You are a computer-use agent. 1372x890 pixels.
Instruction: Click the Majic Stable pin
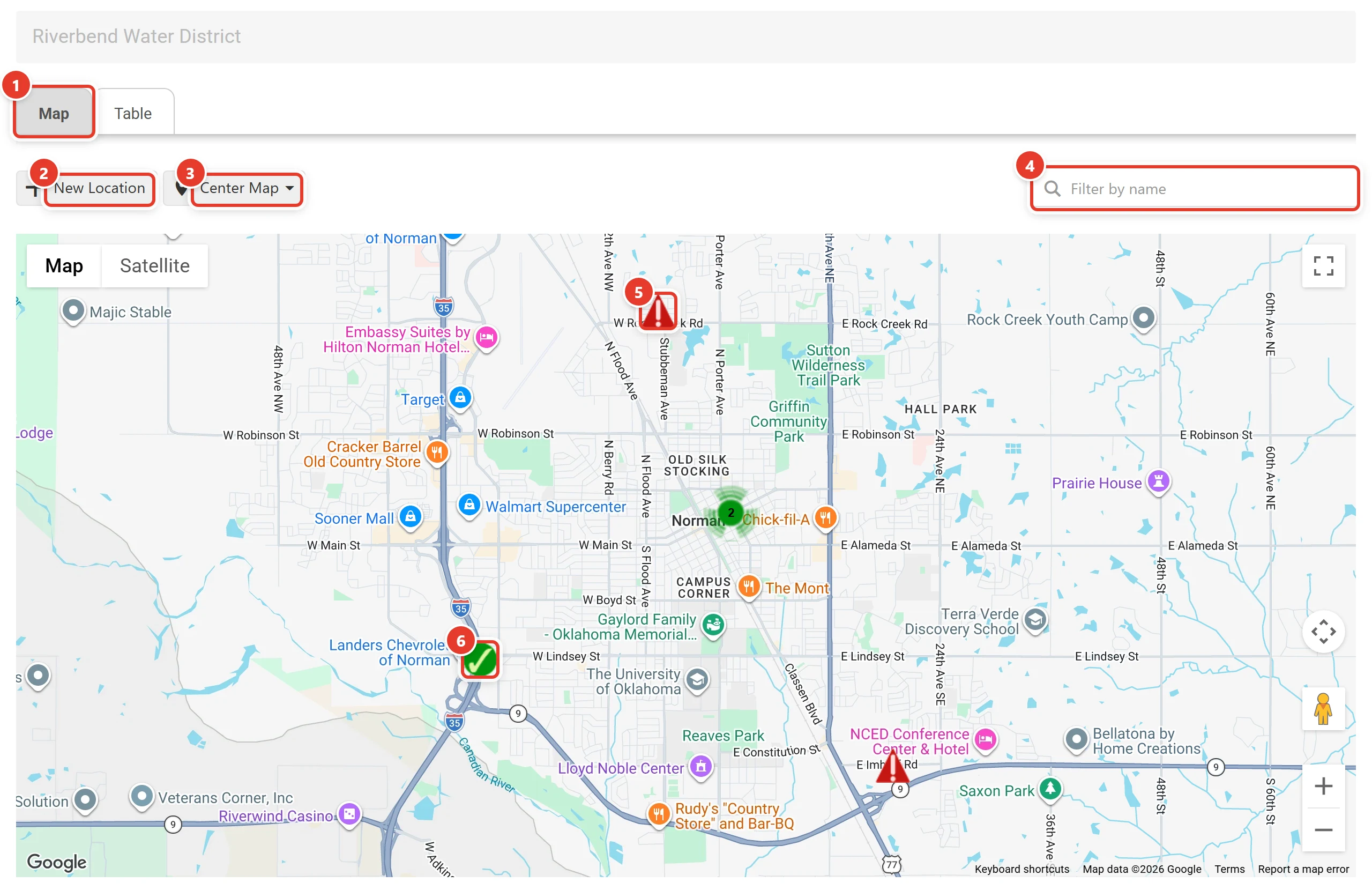pos(73,311)
